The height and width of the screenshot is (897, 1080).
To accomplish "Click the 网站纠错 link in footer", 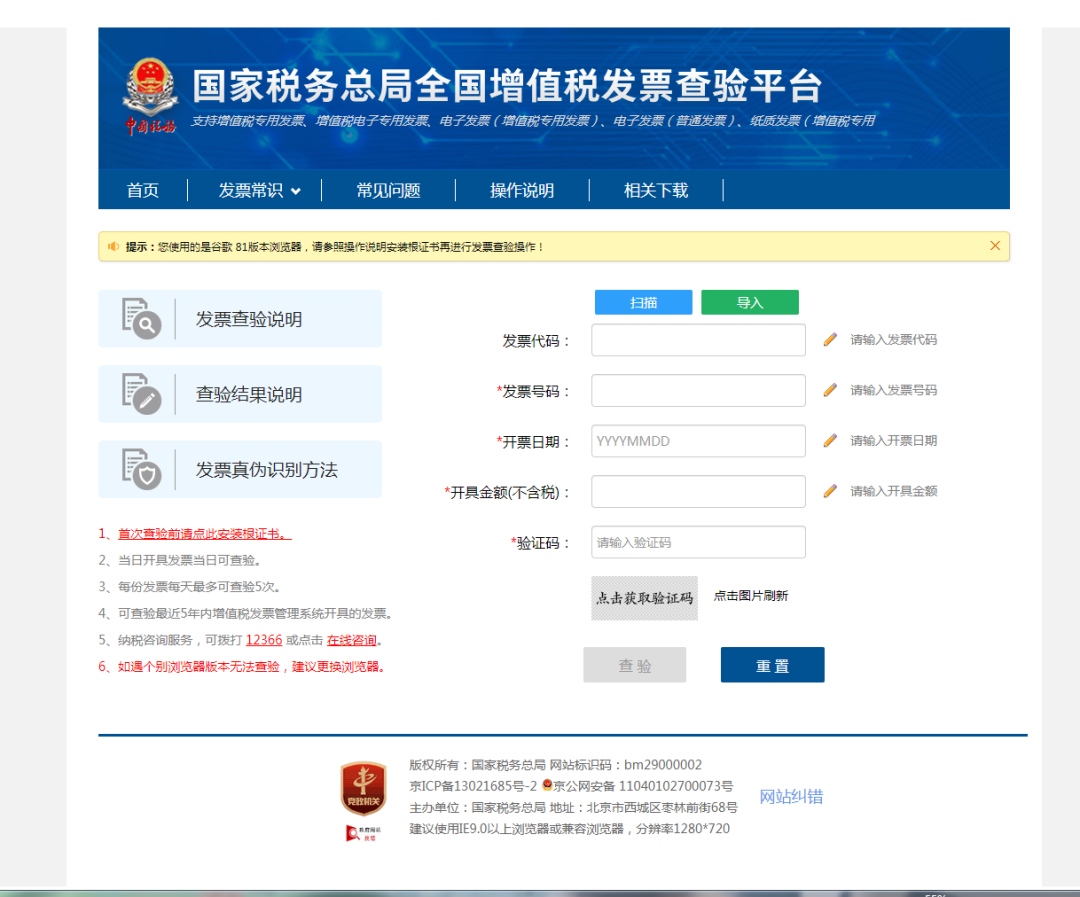I will 791,797.
